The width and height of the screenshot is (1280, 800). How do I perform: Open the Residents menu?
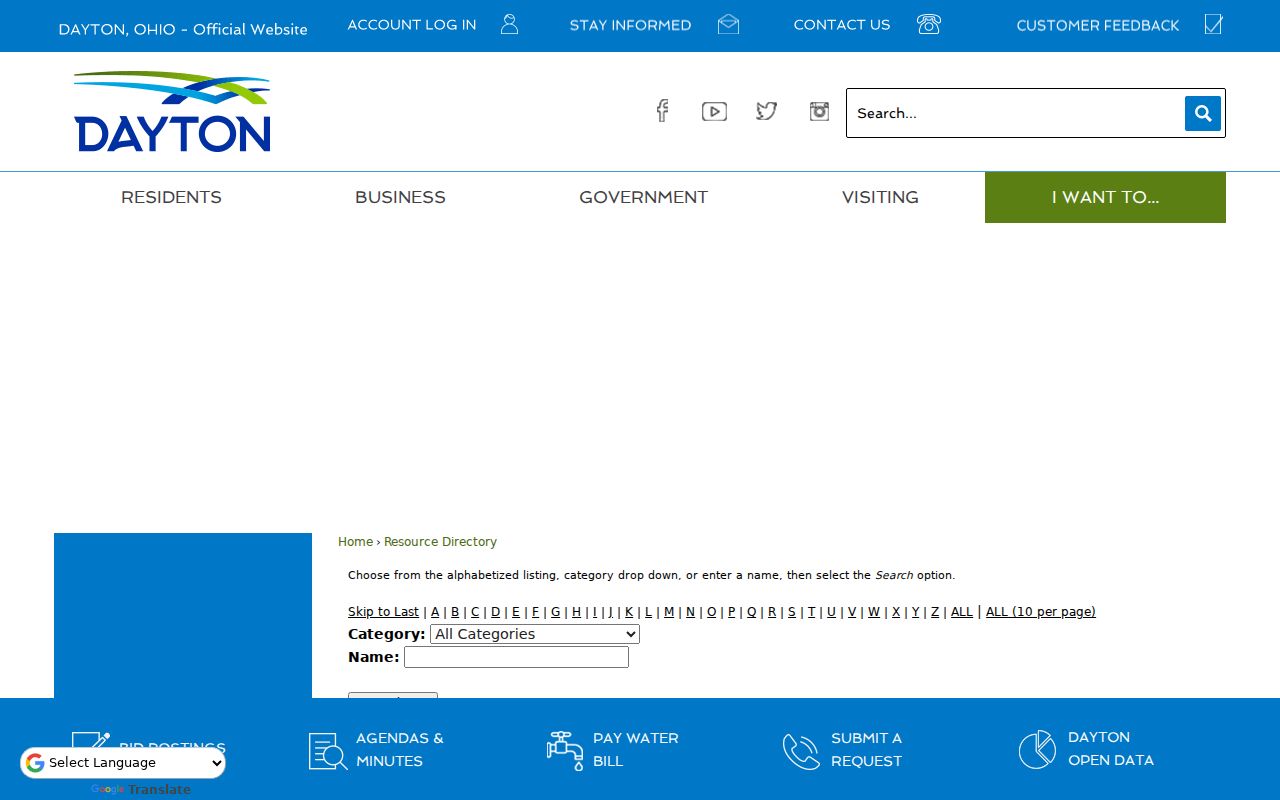[x=171, y=197]
